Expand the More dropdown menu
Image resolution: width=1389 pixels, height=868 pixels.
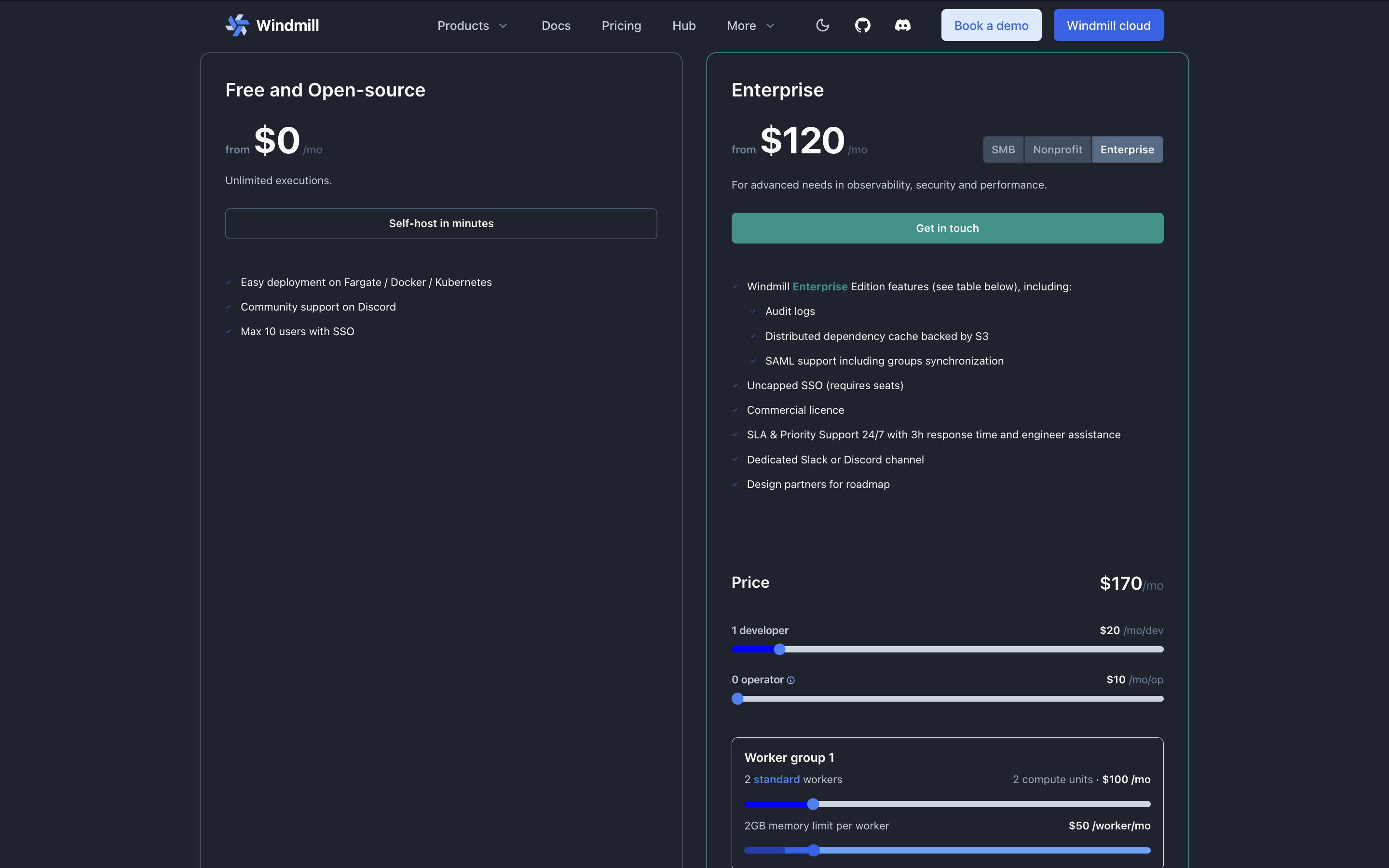coord(750,26)
